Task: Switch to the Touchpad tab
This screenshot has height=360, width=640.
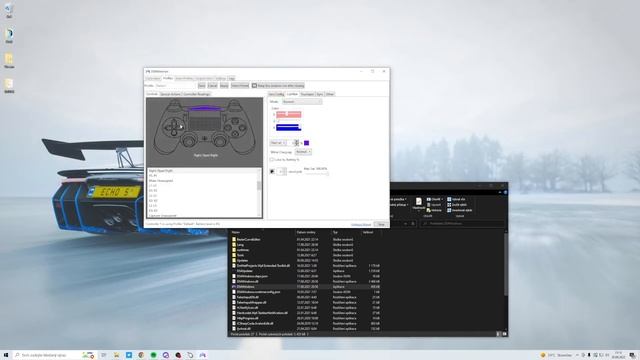Action: click(x=307, y=94)
